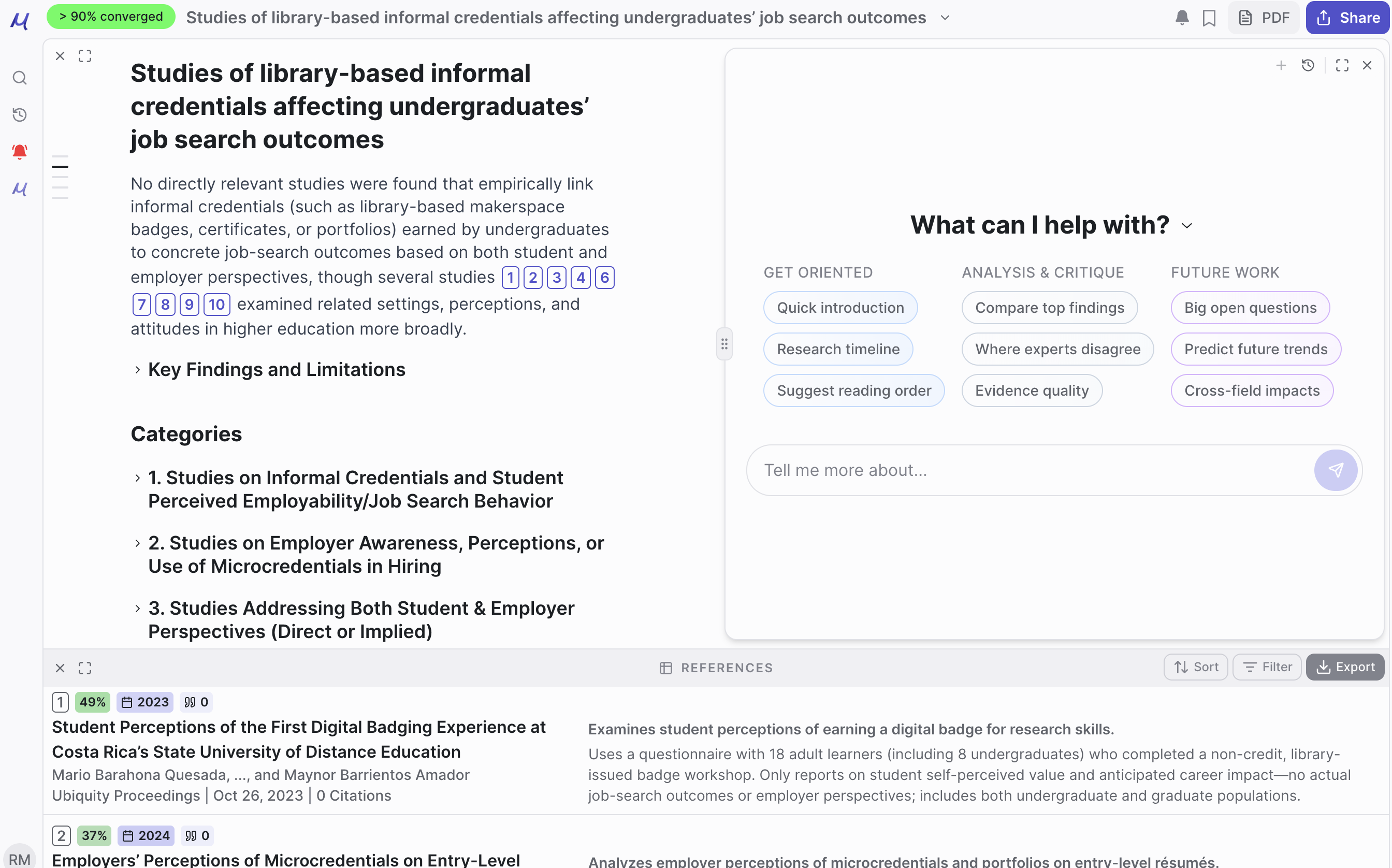Open citation reference 7
The height and width of the screenshot is (868, 1392).
click(142, 304)
